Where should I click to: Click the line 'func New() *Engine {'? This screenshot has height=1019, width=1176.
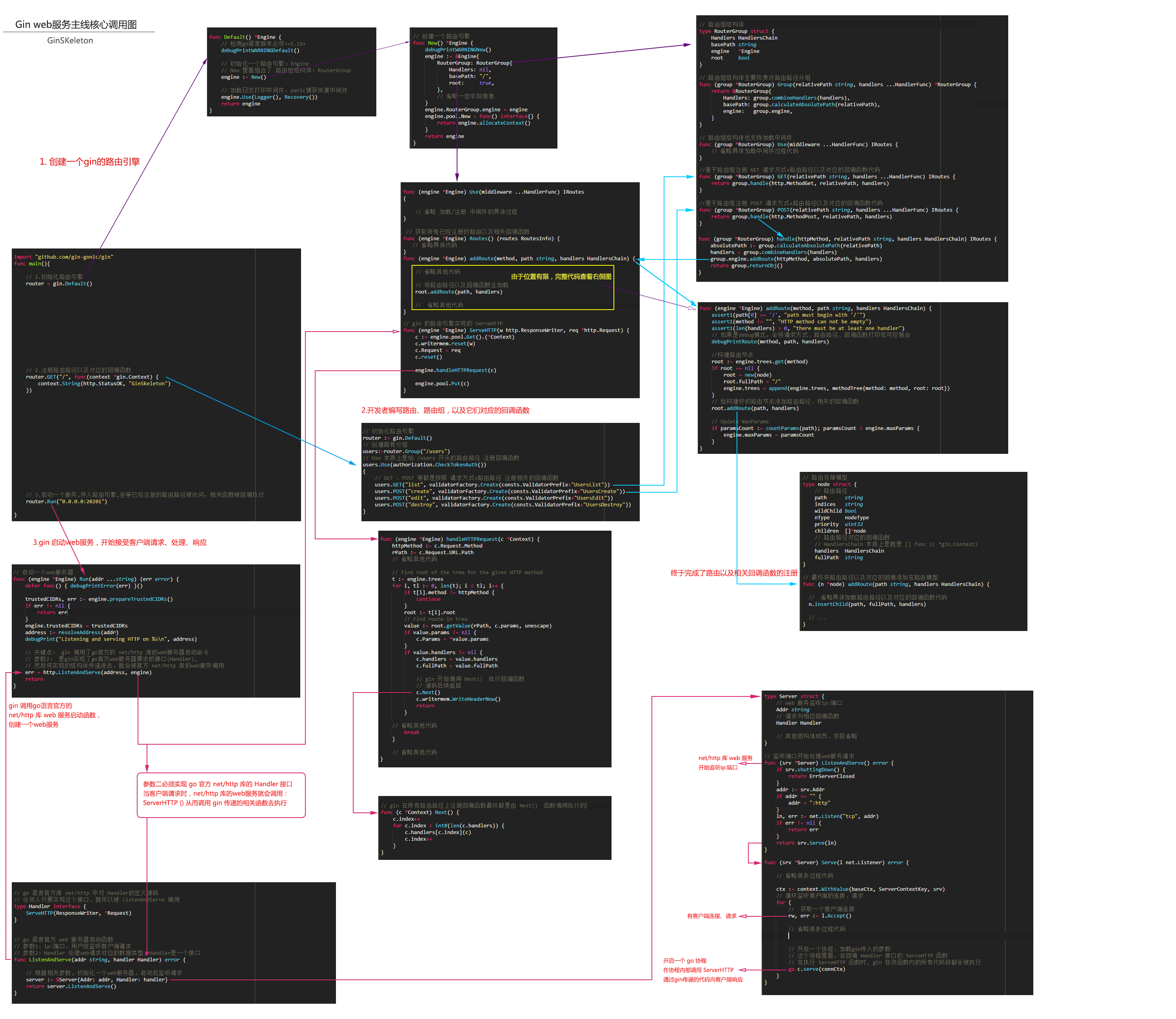click(443, 43)
